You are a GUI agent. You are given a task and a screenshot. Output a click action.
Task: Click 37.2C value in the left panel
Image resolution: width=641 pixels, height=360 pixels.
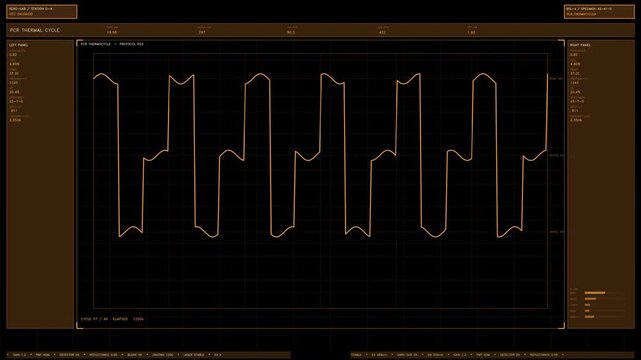click(x=14, y=74)
